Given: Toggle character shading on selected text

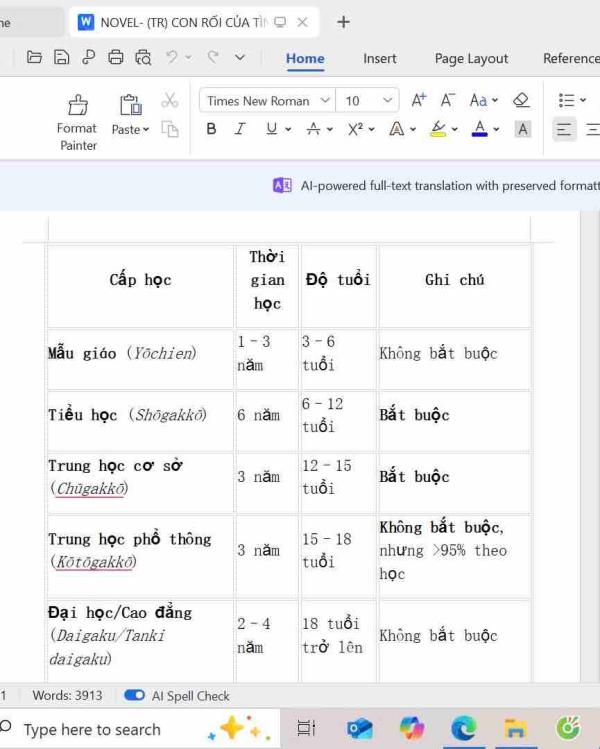Looking at the screenshot, I should coord(522,129).
